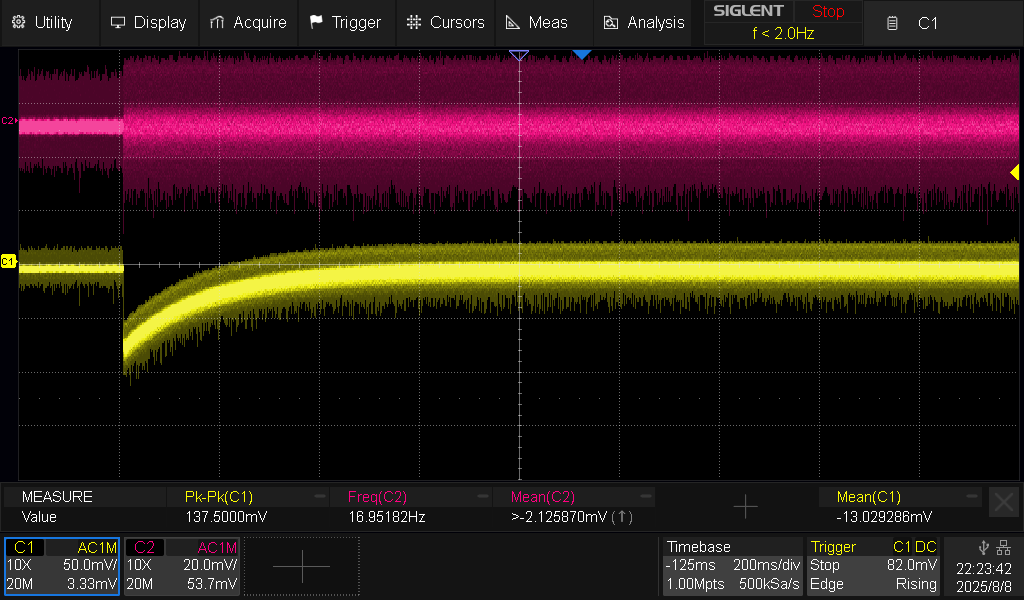
Task: Remove the Pk-Pk(C1) measurement
Action: click(320, 496)
